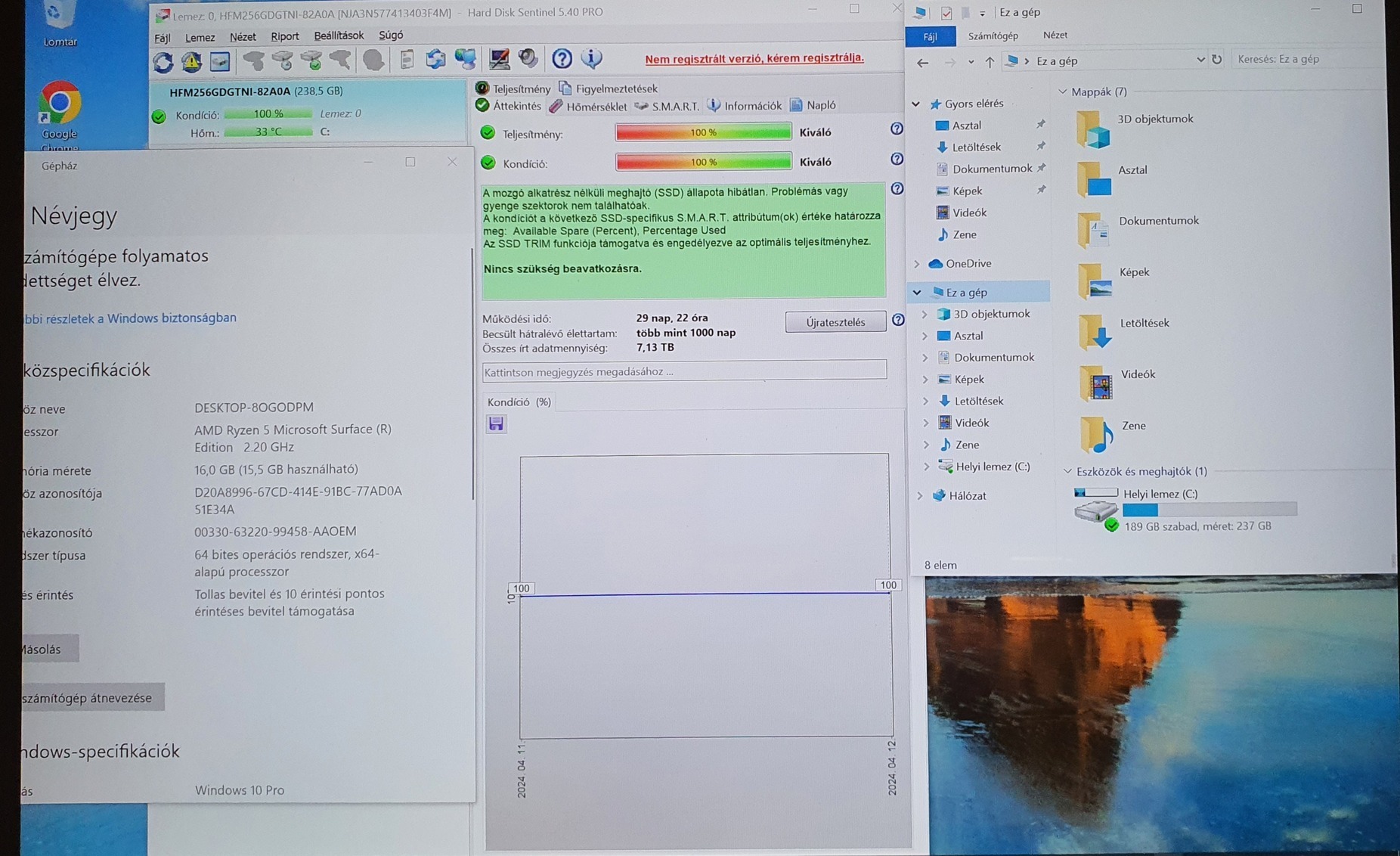
Task: Click the document with blue arrows toolbar icon
Action: pyautogui.click(x=435, y=59)
